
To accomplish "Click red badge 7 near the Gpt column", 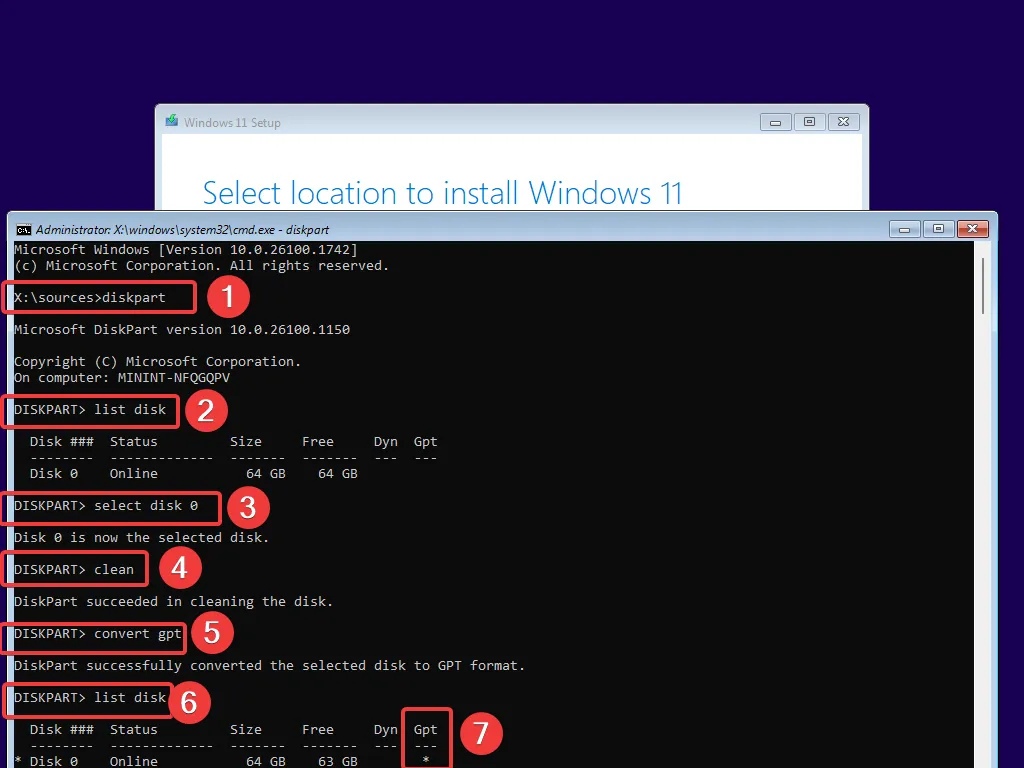I will (x=482, y=733).
